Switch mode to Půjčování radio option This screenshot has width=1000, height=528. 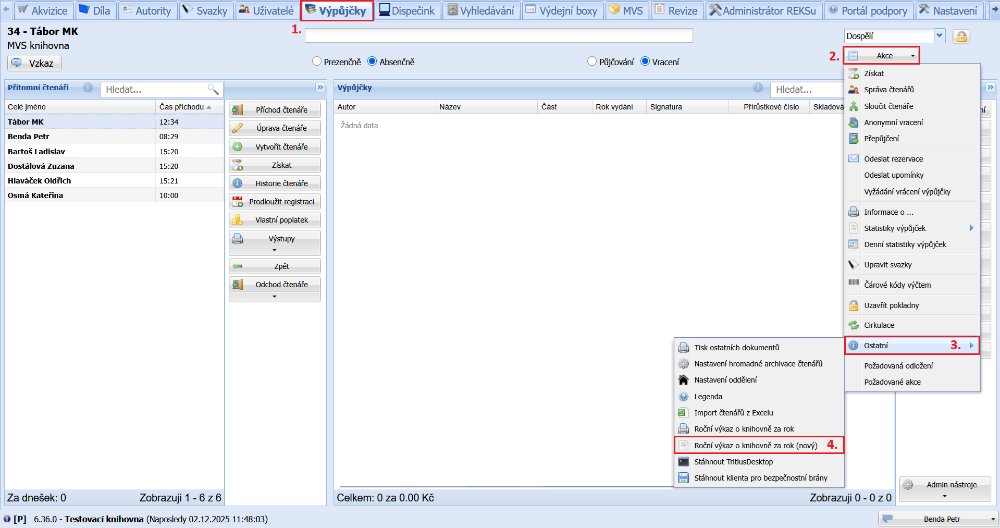coord(592,61)
